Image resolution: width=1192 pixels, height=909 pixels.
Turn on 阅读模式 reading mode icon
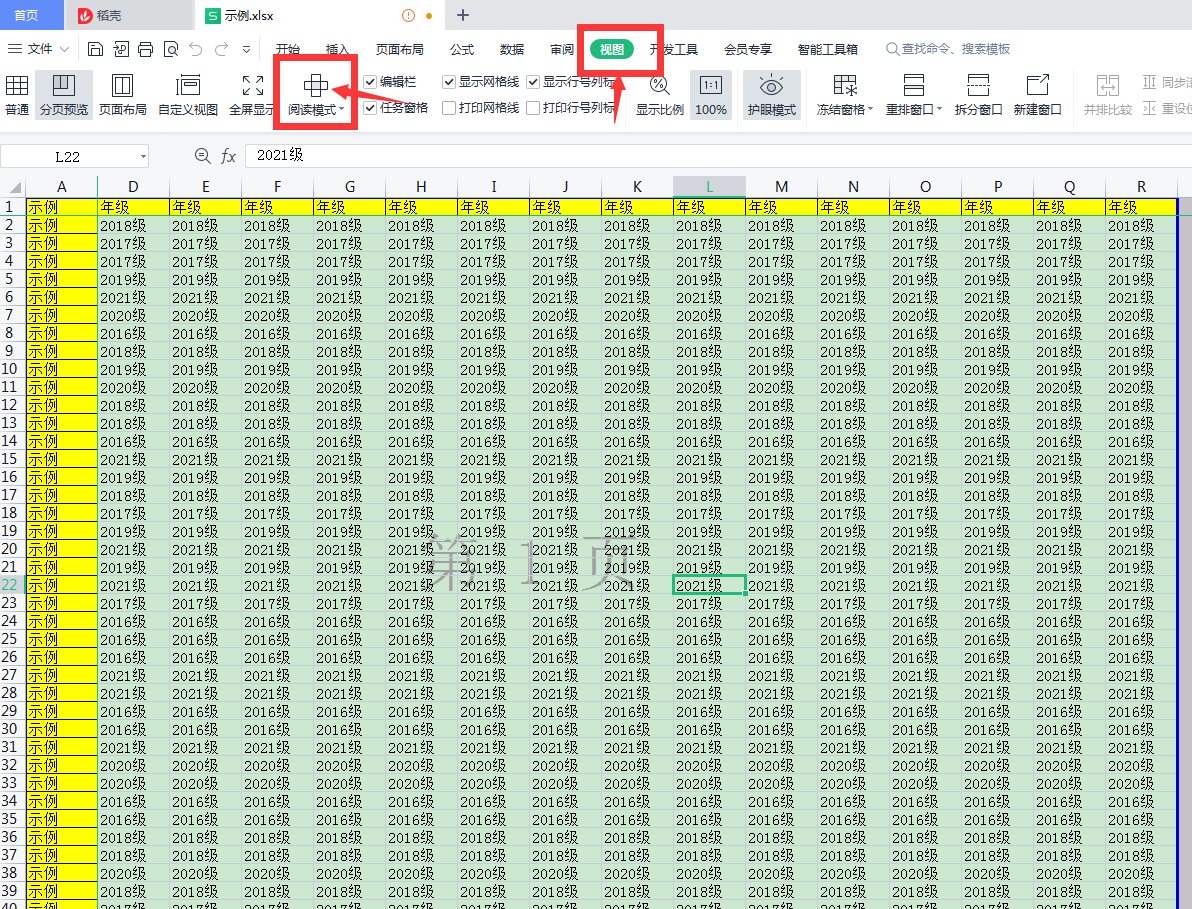click(x=315, y=85)
